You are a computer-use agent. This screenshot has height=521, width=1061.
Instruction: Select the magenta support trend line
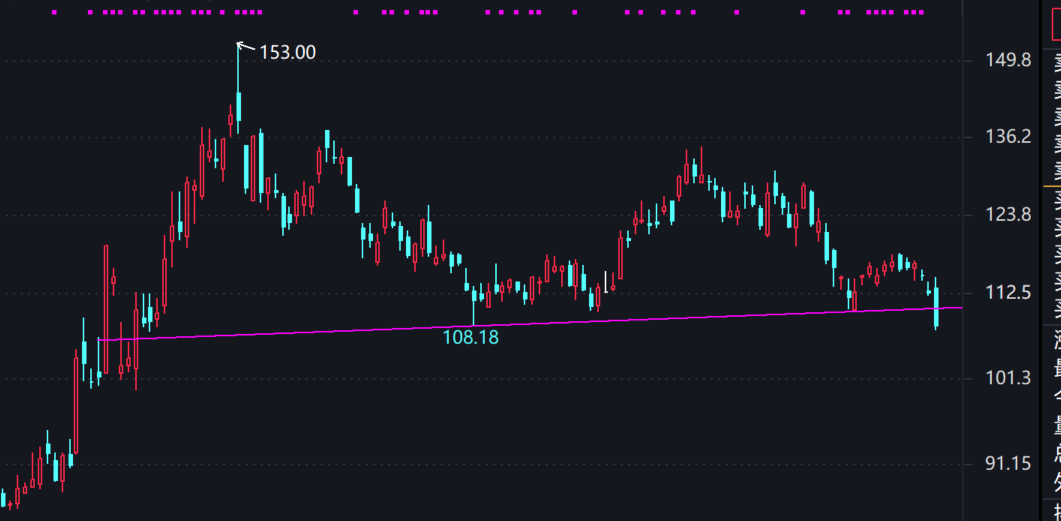[x=530, y=324]
